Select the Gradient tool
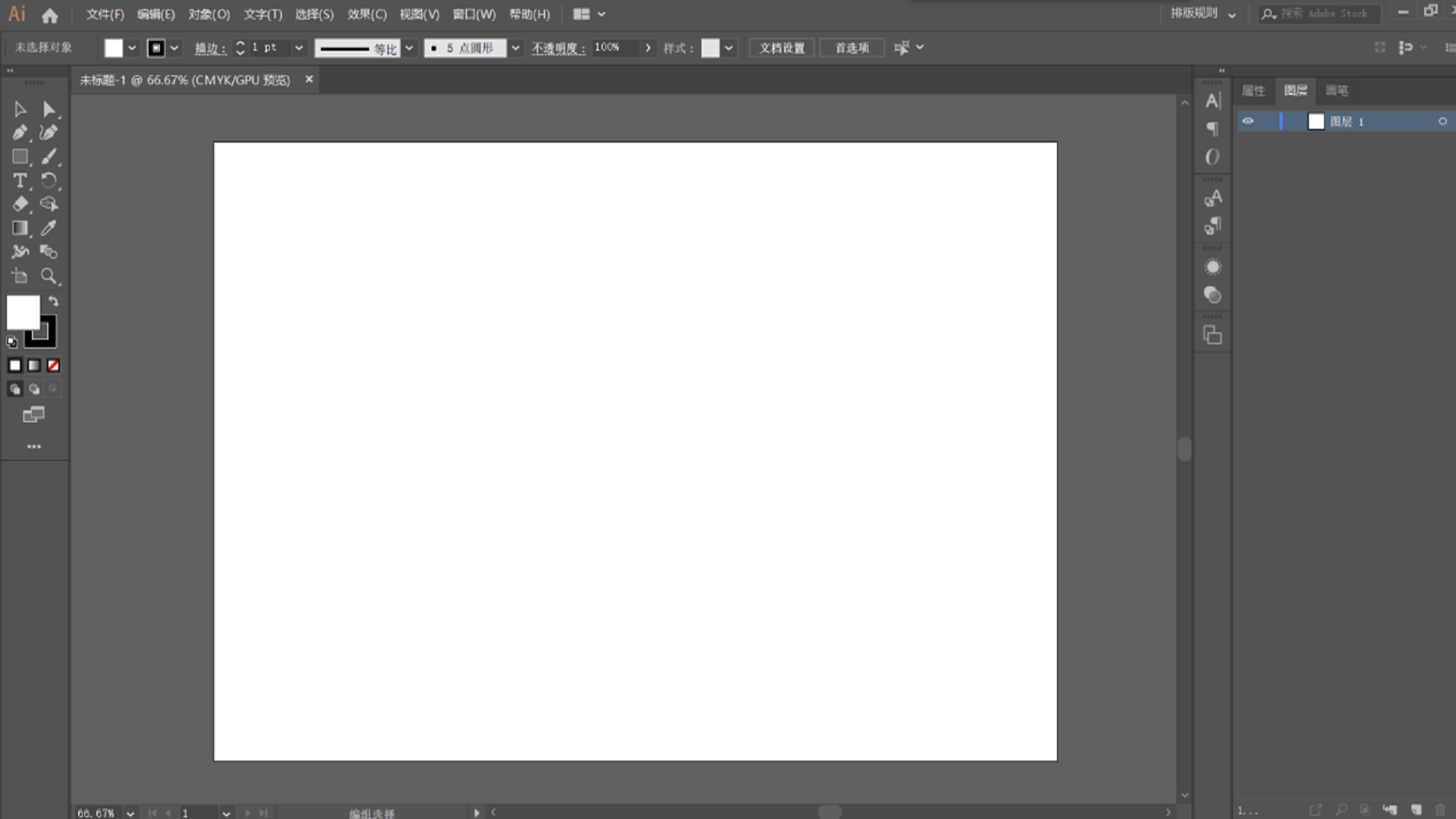This screenshot has width=1456, height=819. [20, 227]
